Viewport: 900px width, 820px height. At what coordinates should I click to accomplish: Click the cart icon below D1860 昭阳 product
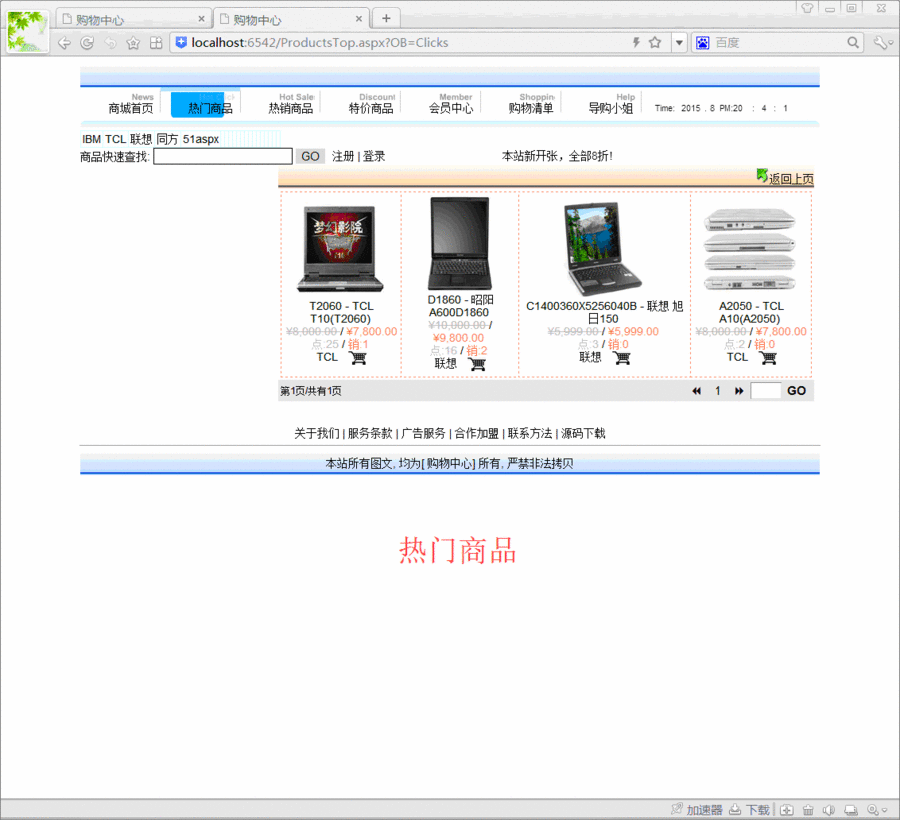pyautogui.click(x=477, y=364)
